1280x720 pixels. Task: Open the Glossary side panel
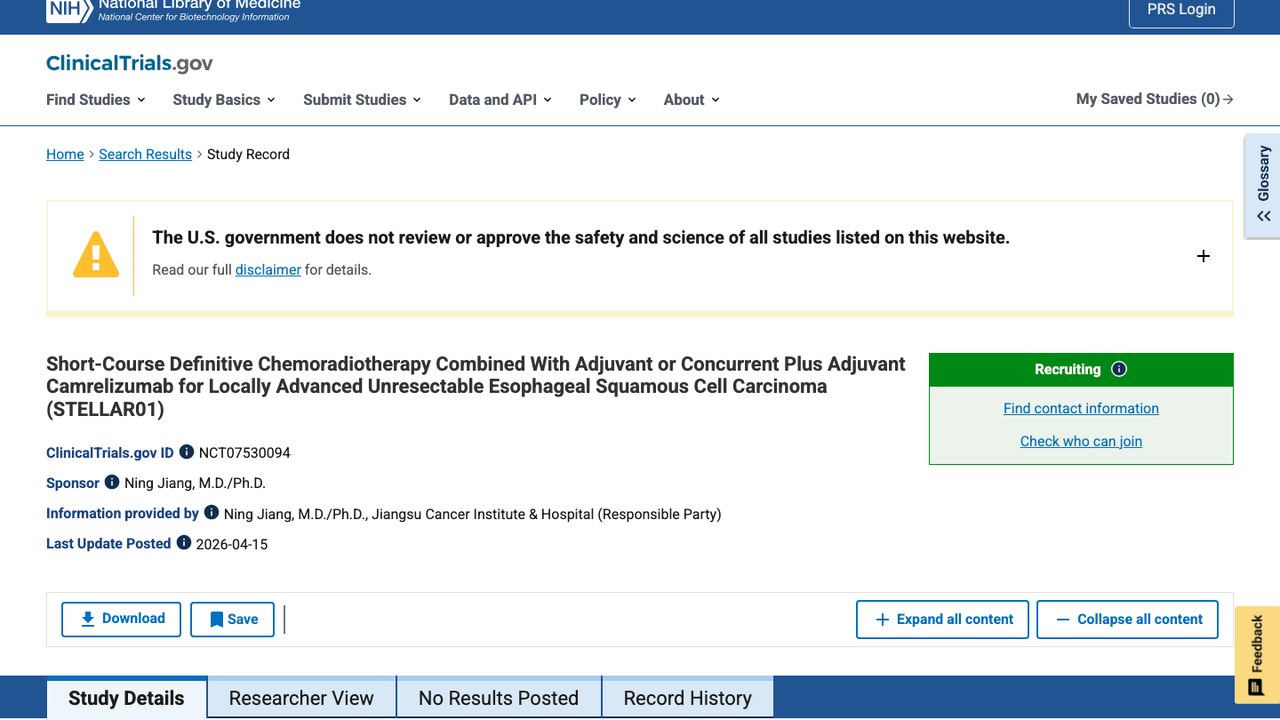(1263, 186)
